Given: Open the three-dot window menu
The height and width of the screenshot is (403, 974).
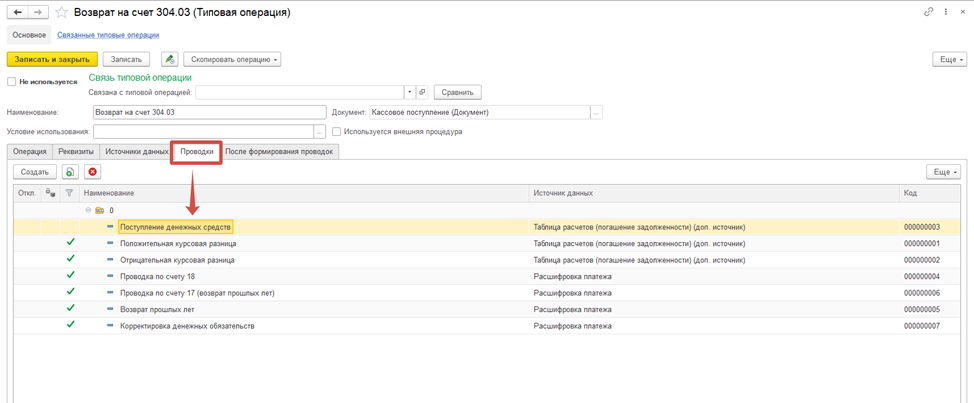Looking at the screenshot, I should [x=945, y=12].
